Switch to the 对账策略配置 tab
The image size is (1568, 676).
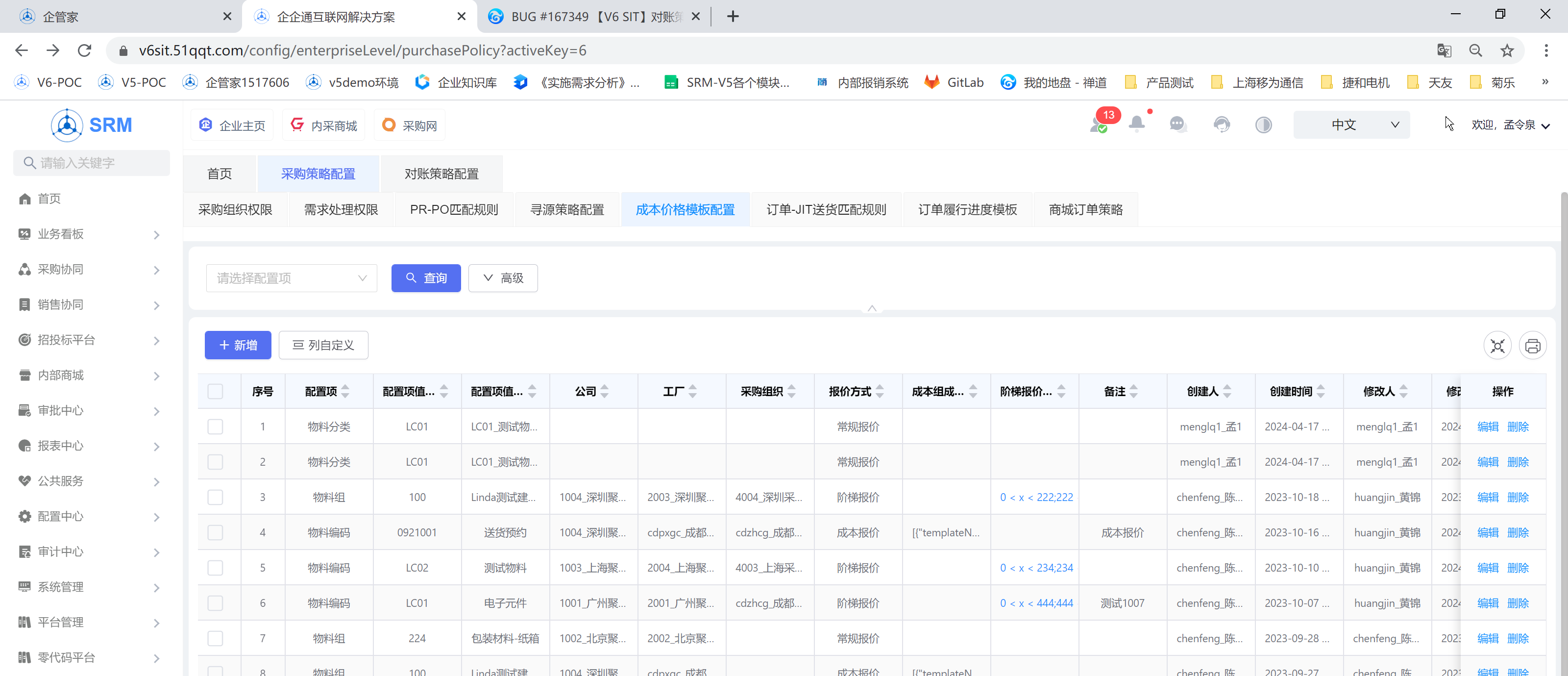[441, 174]
